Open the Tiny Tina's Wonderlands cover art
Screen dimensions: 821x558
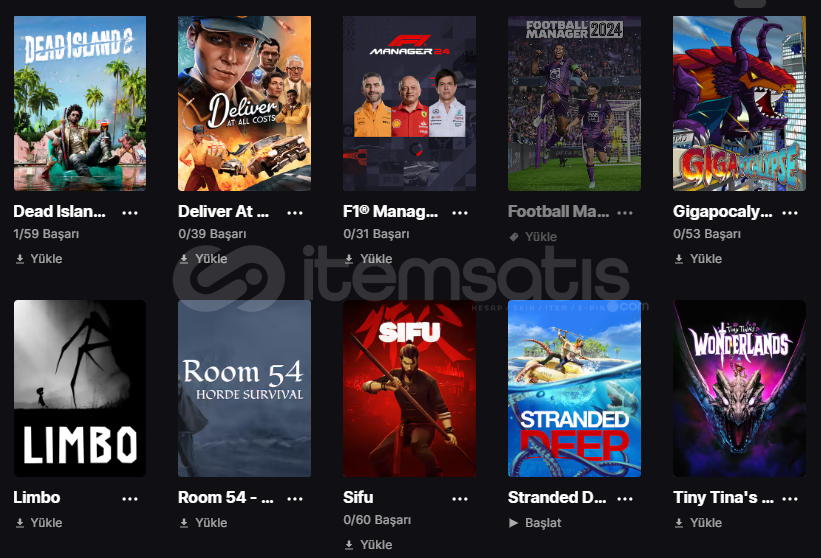pos(739,388)
